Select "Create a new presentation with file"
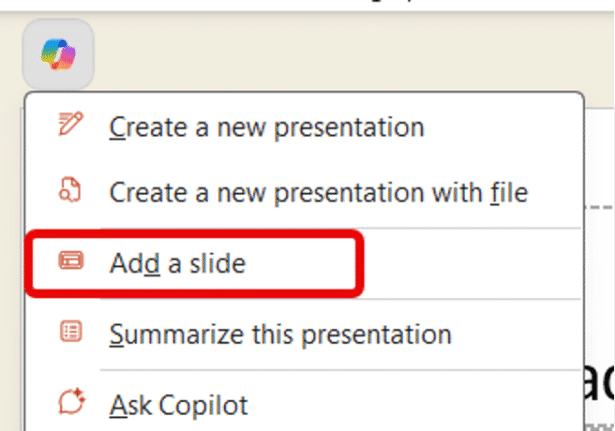 click(x=318, y=191)
